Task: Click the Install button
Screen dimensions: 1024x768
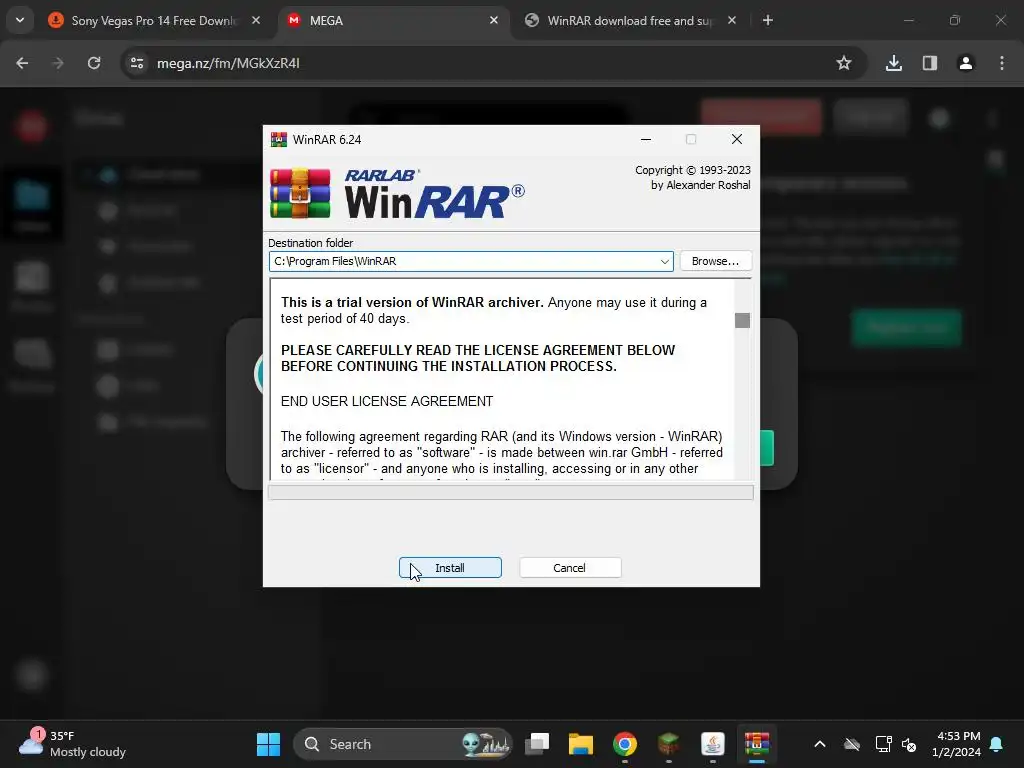Action: [x=450, y=568]
